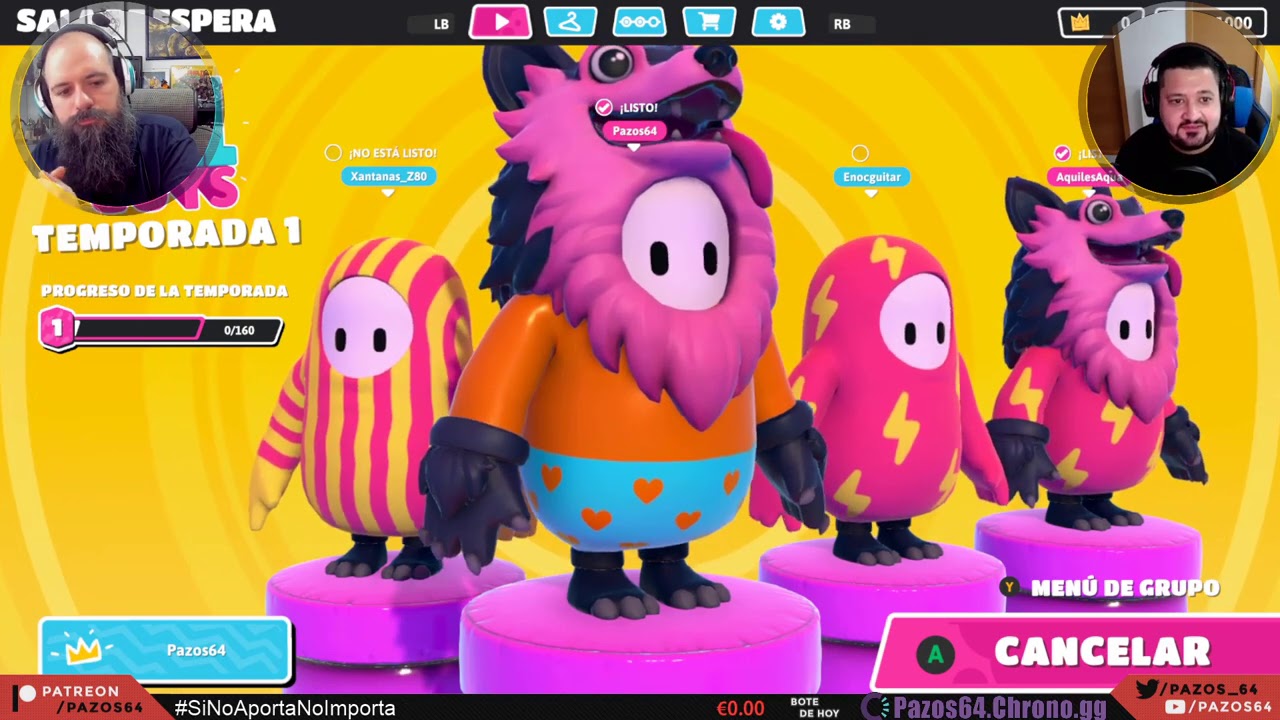
Task: Open the Settings gear tab
Action: pos(778,22)
